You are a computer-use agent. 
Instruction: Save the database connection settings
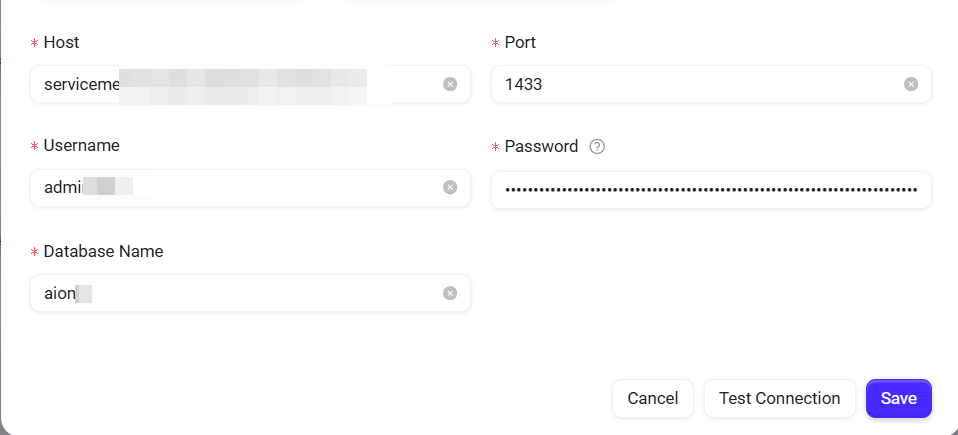click(898, 398)
